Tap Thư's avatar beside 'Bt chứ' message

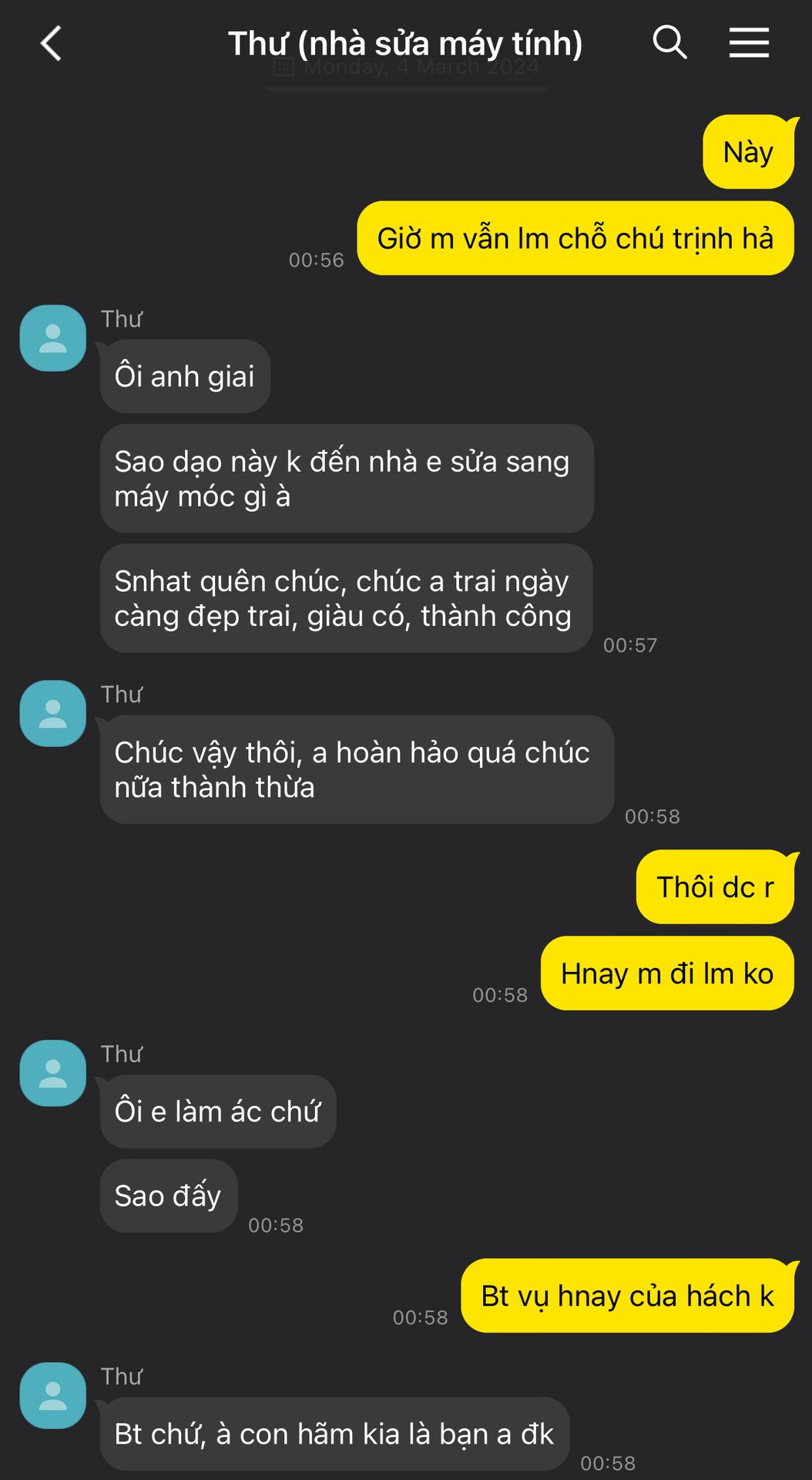(52, 1396)
